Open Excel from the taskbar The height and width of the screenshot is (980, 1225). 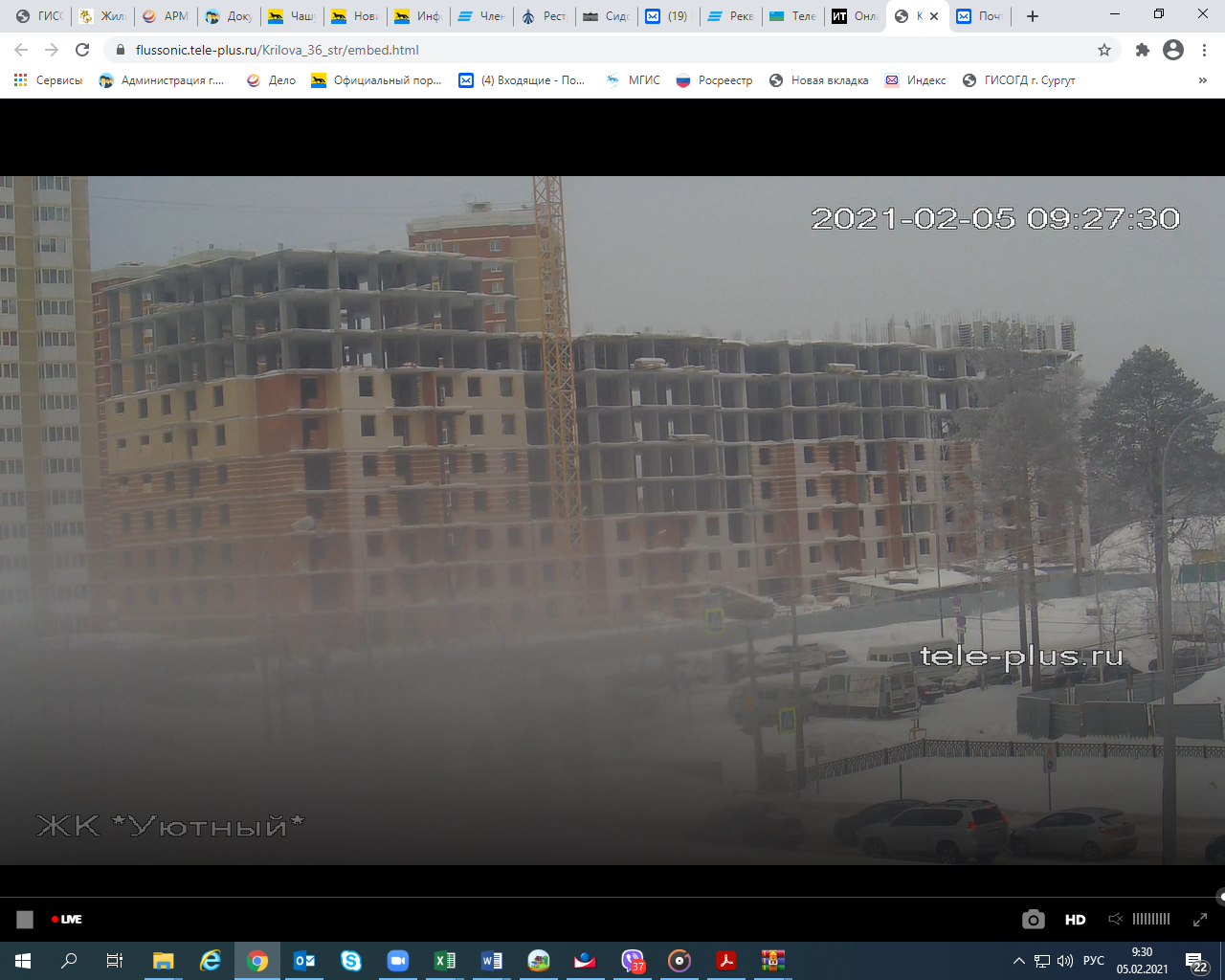[445, 961]
